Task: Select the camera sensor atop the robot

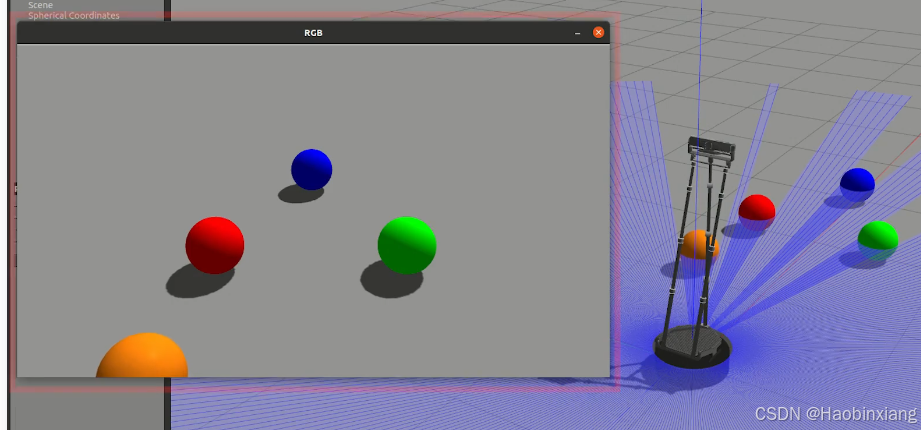Action: (x=711, y=147)
